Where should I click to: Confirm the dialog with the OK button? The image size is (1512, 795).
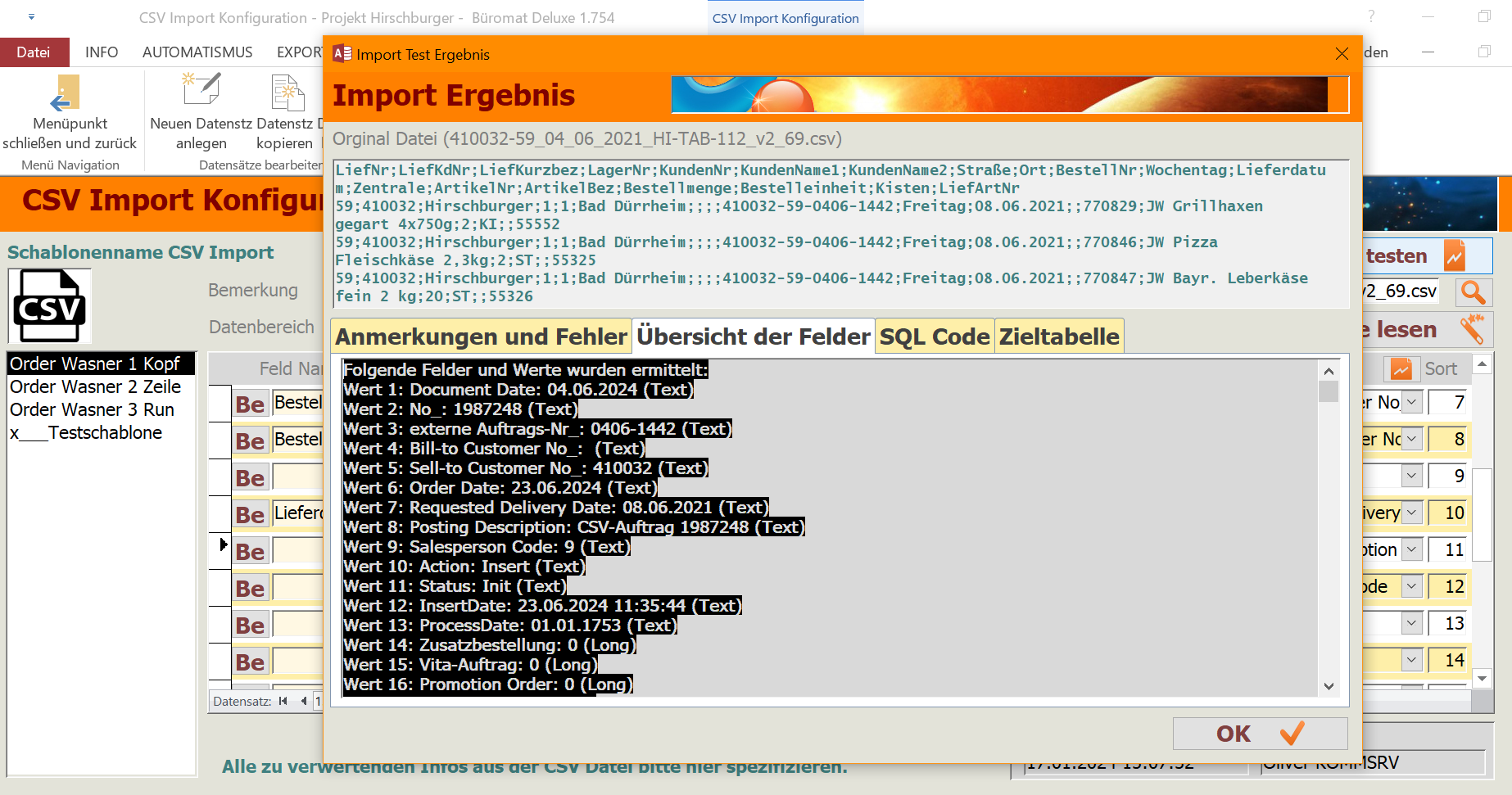(1259, 734)
